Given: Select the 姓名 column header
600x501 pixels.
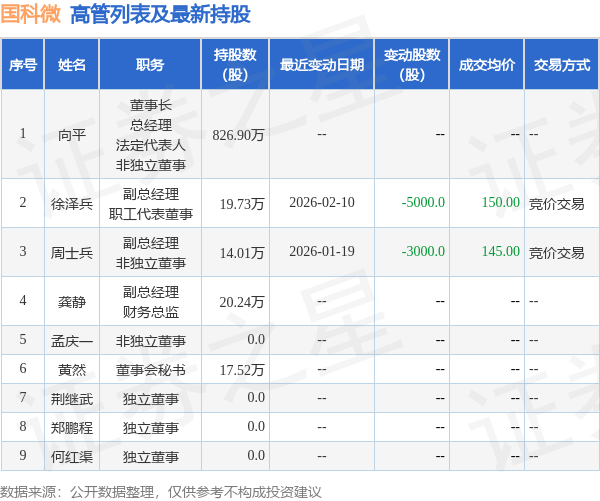Looking at the screenshot, I should pyautogui.click(x=72, y=65).
